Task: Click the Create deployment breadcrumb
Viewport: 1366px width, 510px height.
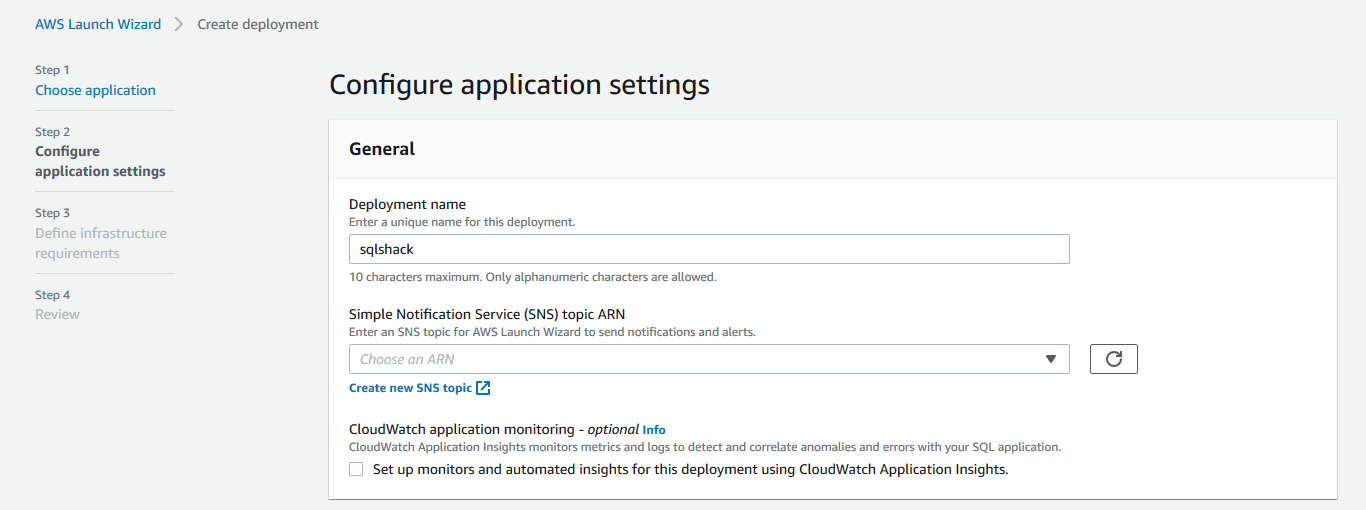Action: [258, 24]
